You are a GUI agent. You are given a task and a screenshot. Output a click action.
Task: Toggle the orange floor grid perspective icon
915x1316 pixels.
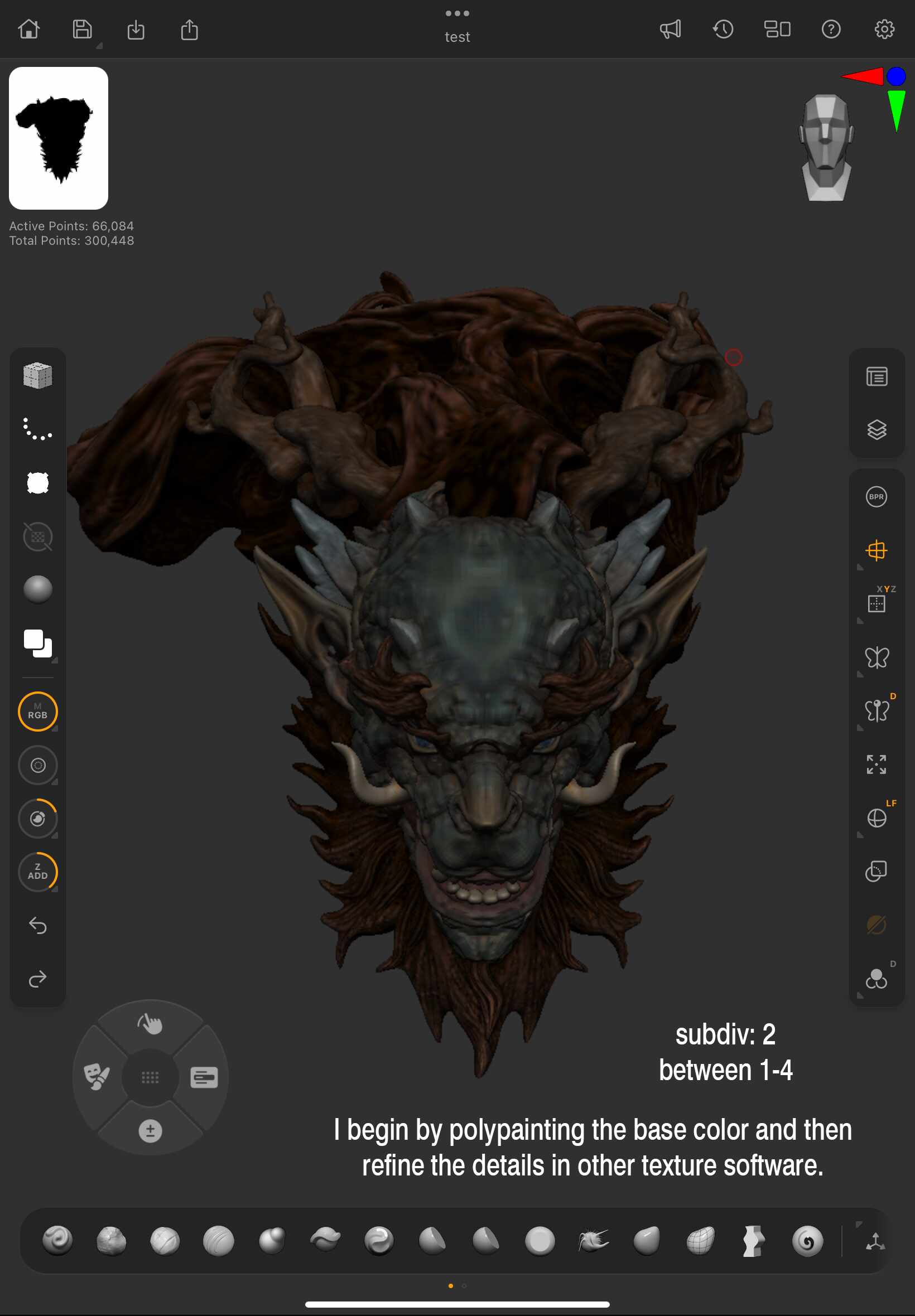876,550
